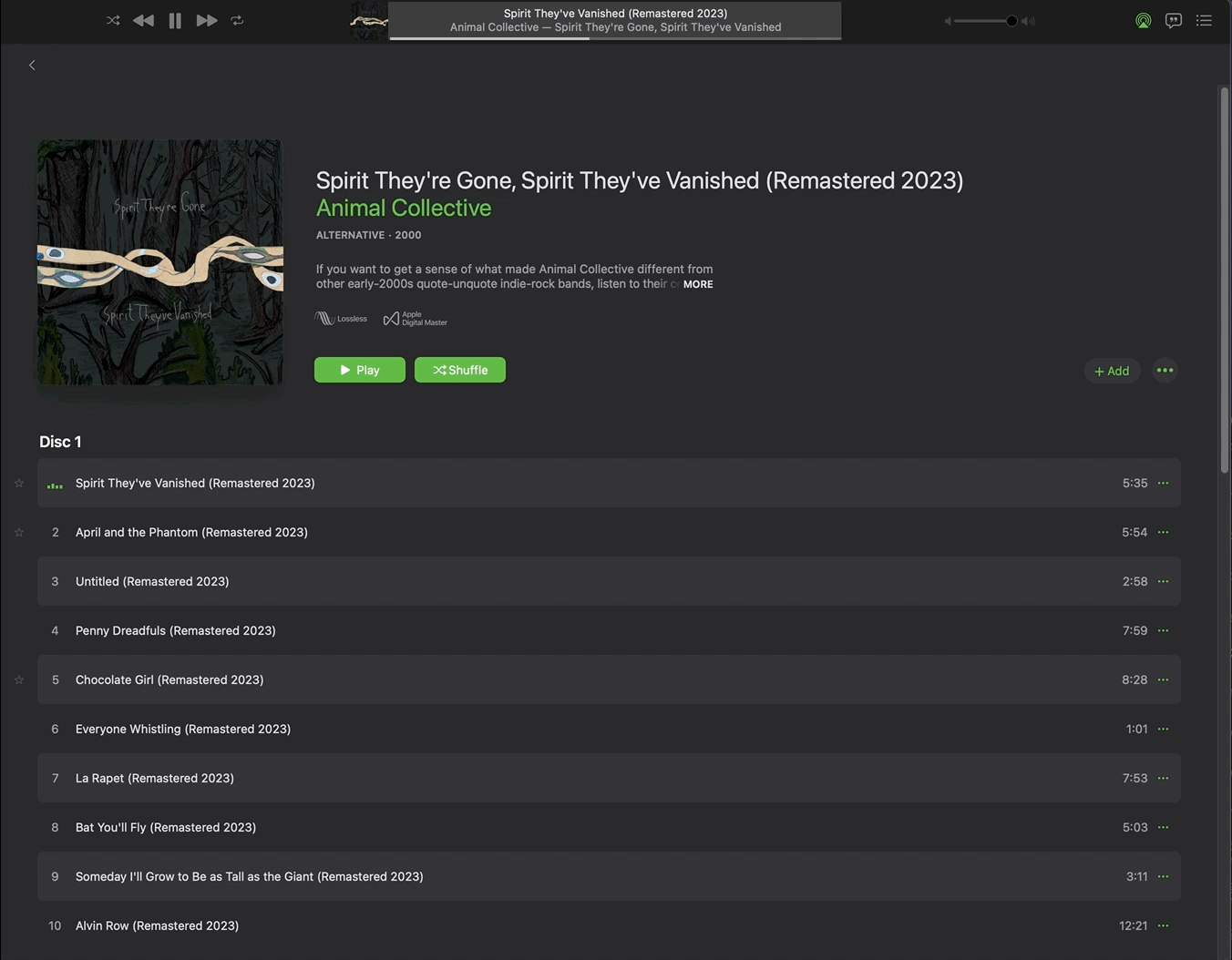Click the now-playing album thumbnail
The height and width of the screenshot is (960, 1232).
pyautogui.click(x=369, y=20)
